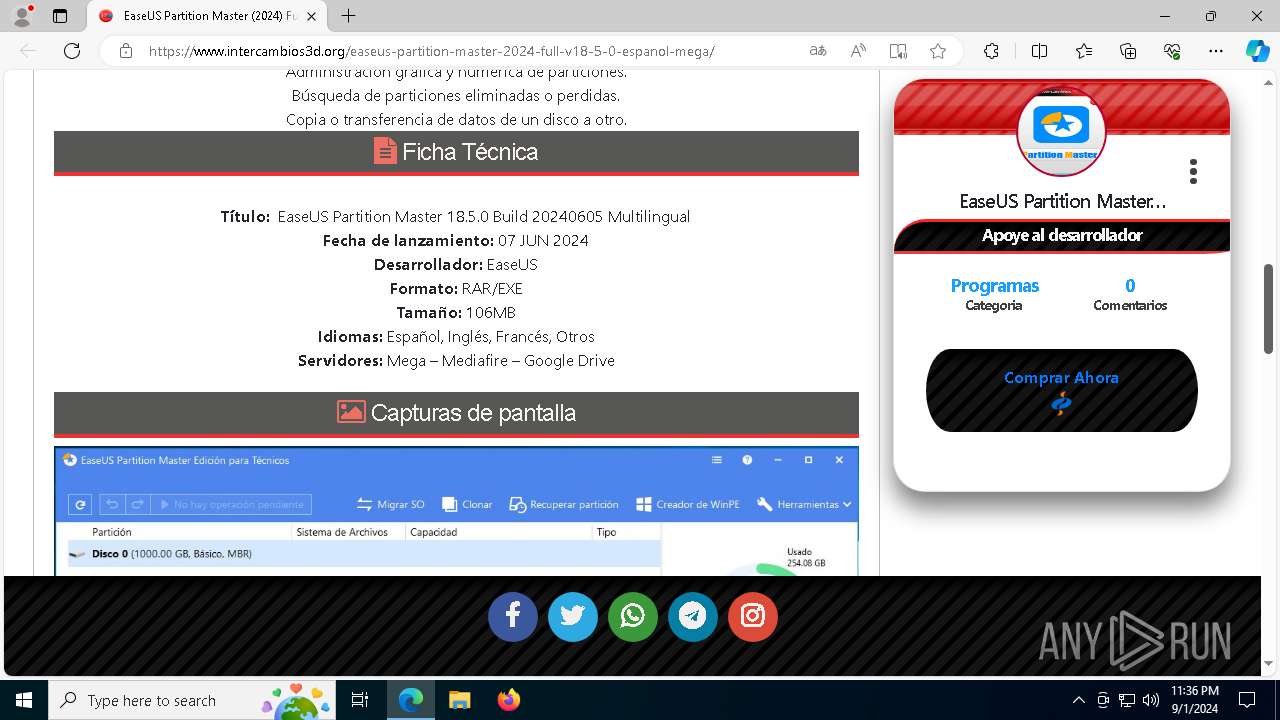The height and width of the screenshot is (720, 1280).
Task: Go back in browser history
Action: pos(28,51)
